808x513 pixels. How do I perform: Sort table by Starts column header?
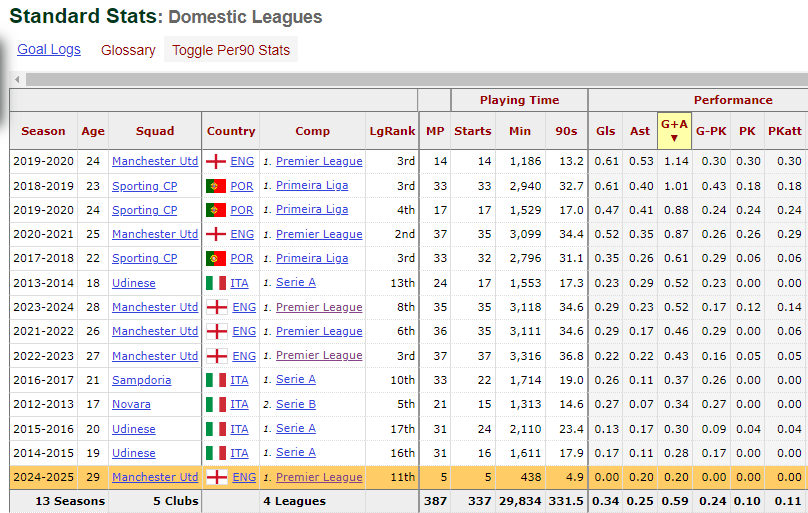coord(473,131)
